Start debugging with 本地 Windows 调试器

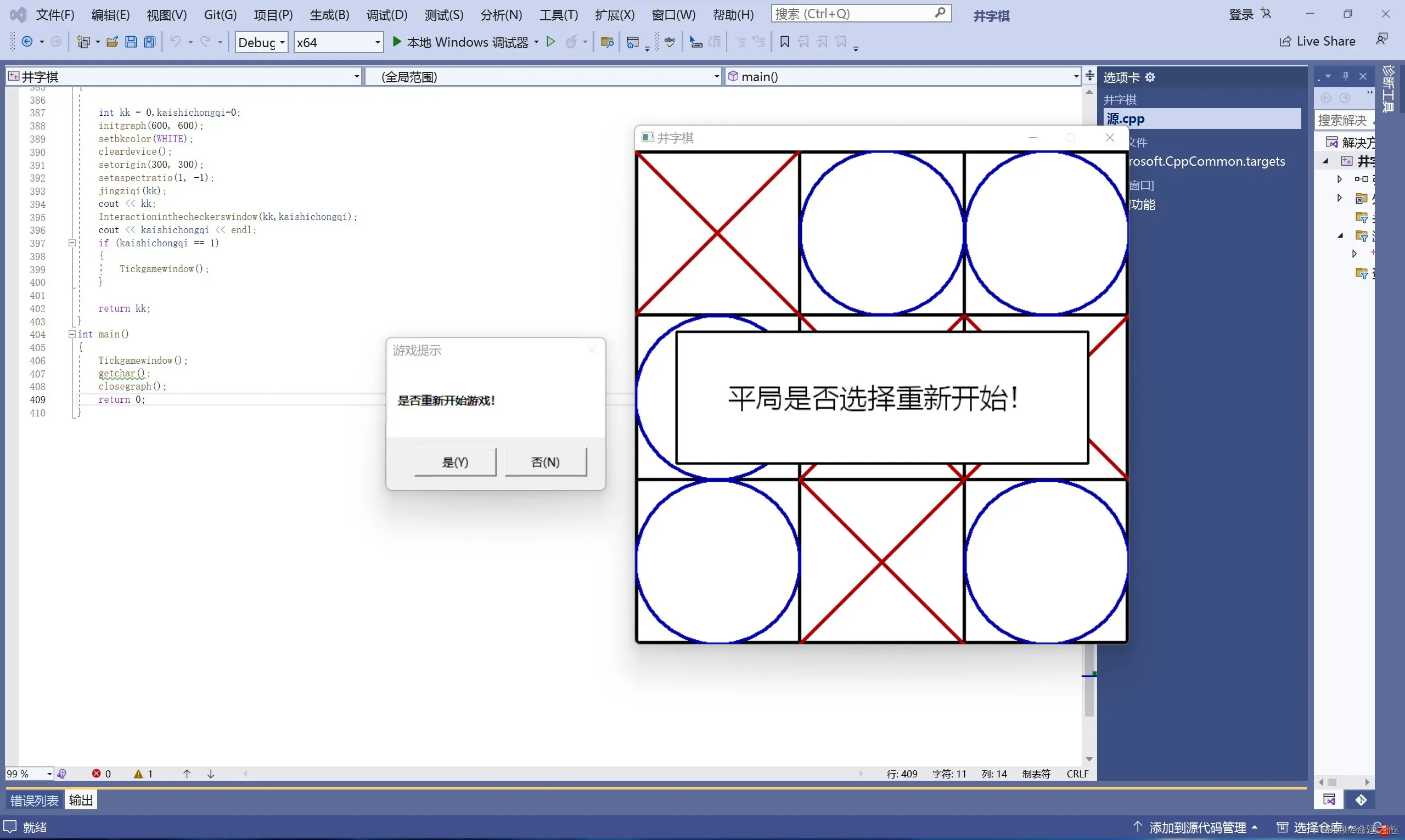pyautogui.click(x=460, y=42)
